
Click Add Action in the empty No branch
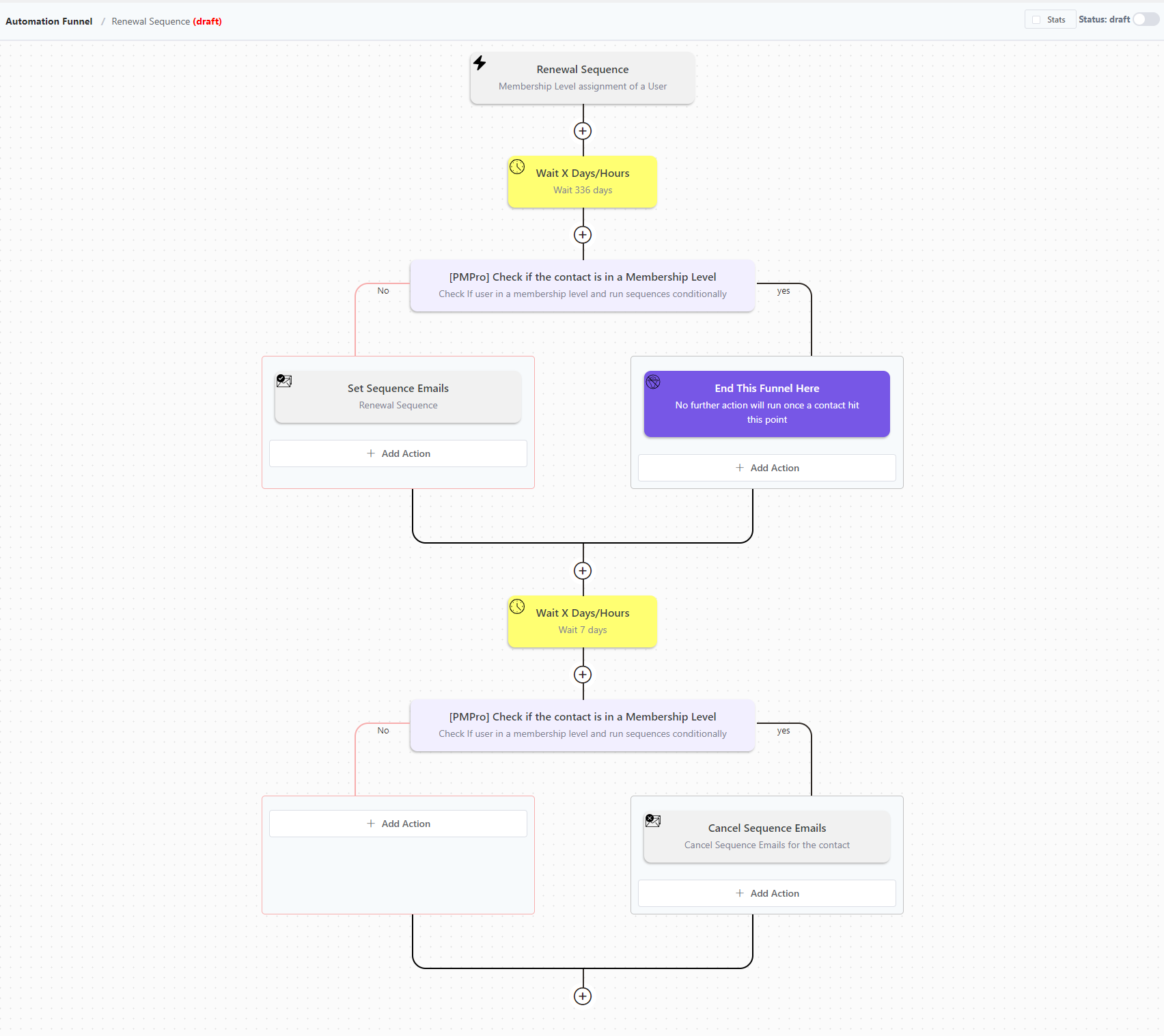coord(398,823)
